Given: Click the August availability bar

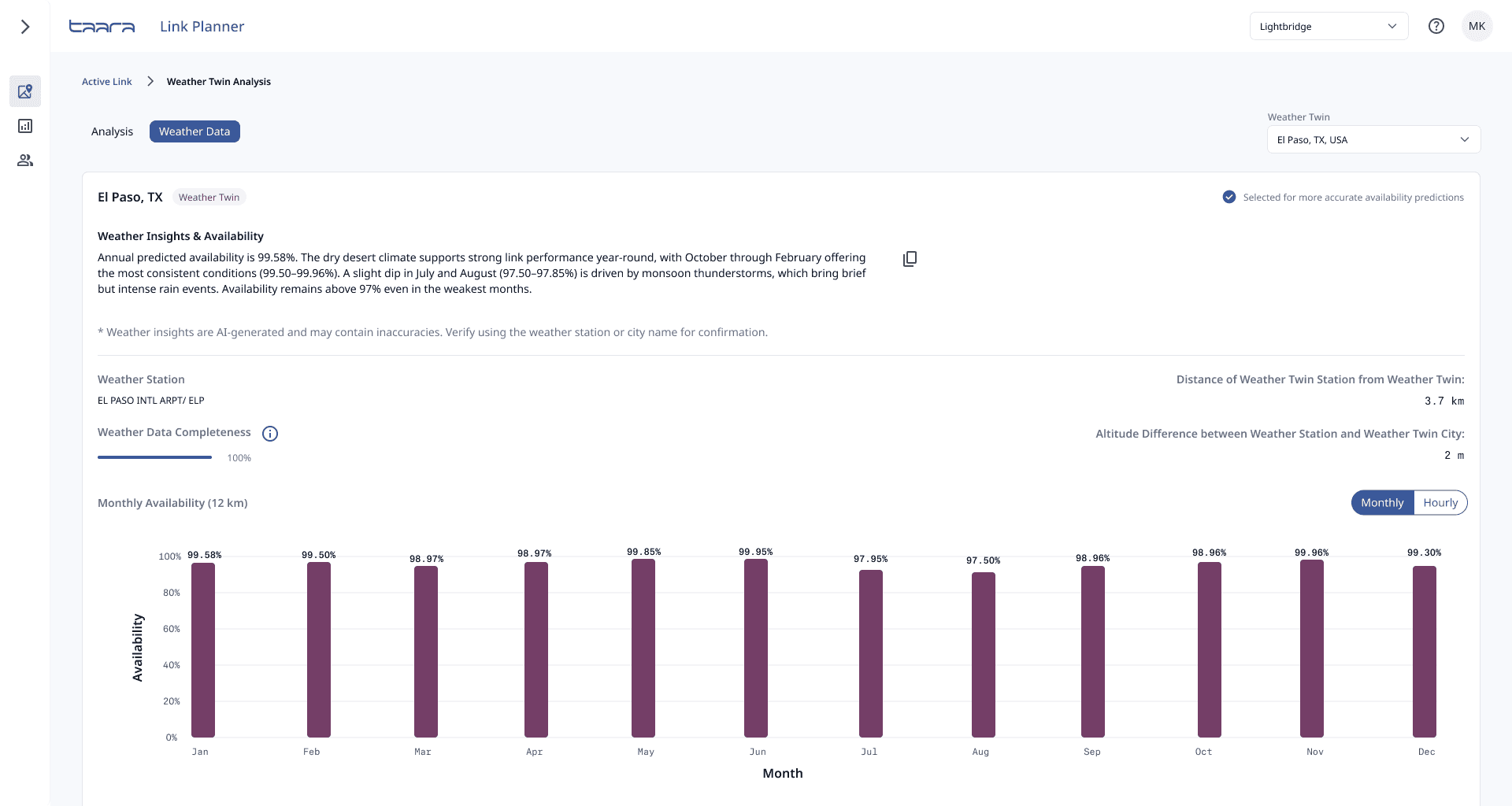Looking at the screenshot, I should click(983, 654).
